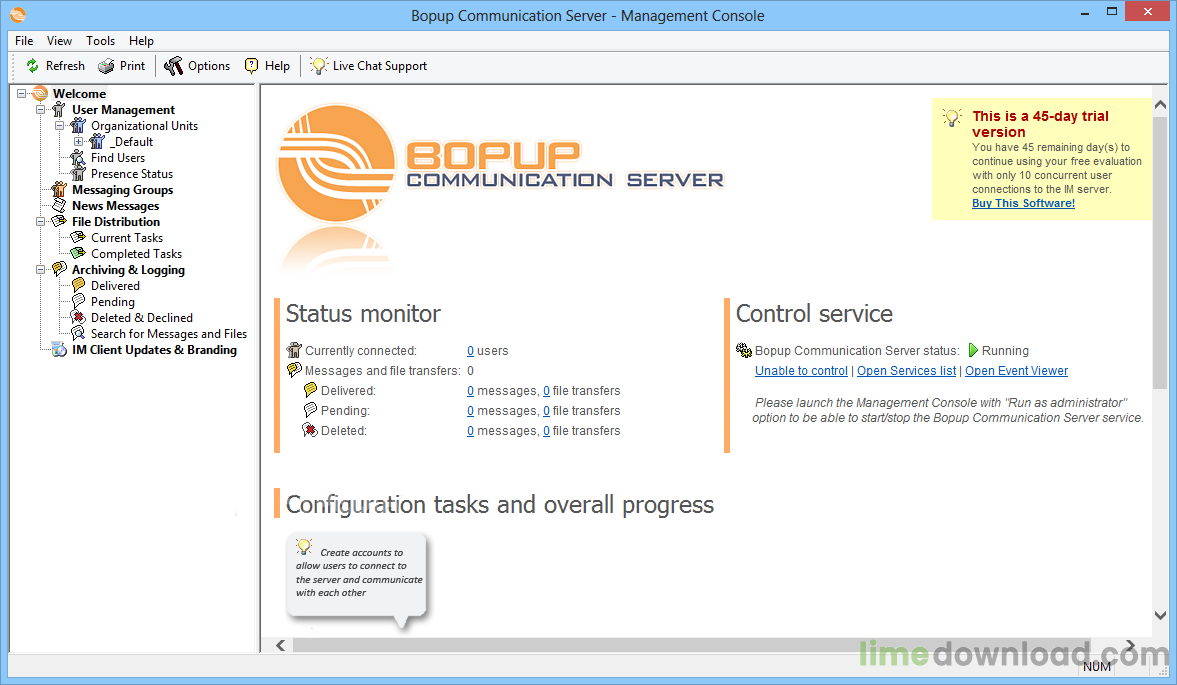Click the horizontal scrollbar right arrow
Screen dimensions: 1177x685
tap(1128, 645)
